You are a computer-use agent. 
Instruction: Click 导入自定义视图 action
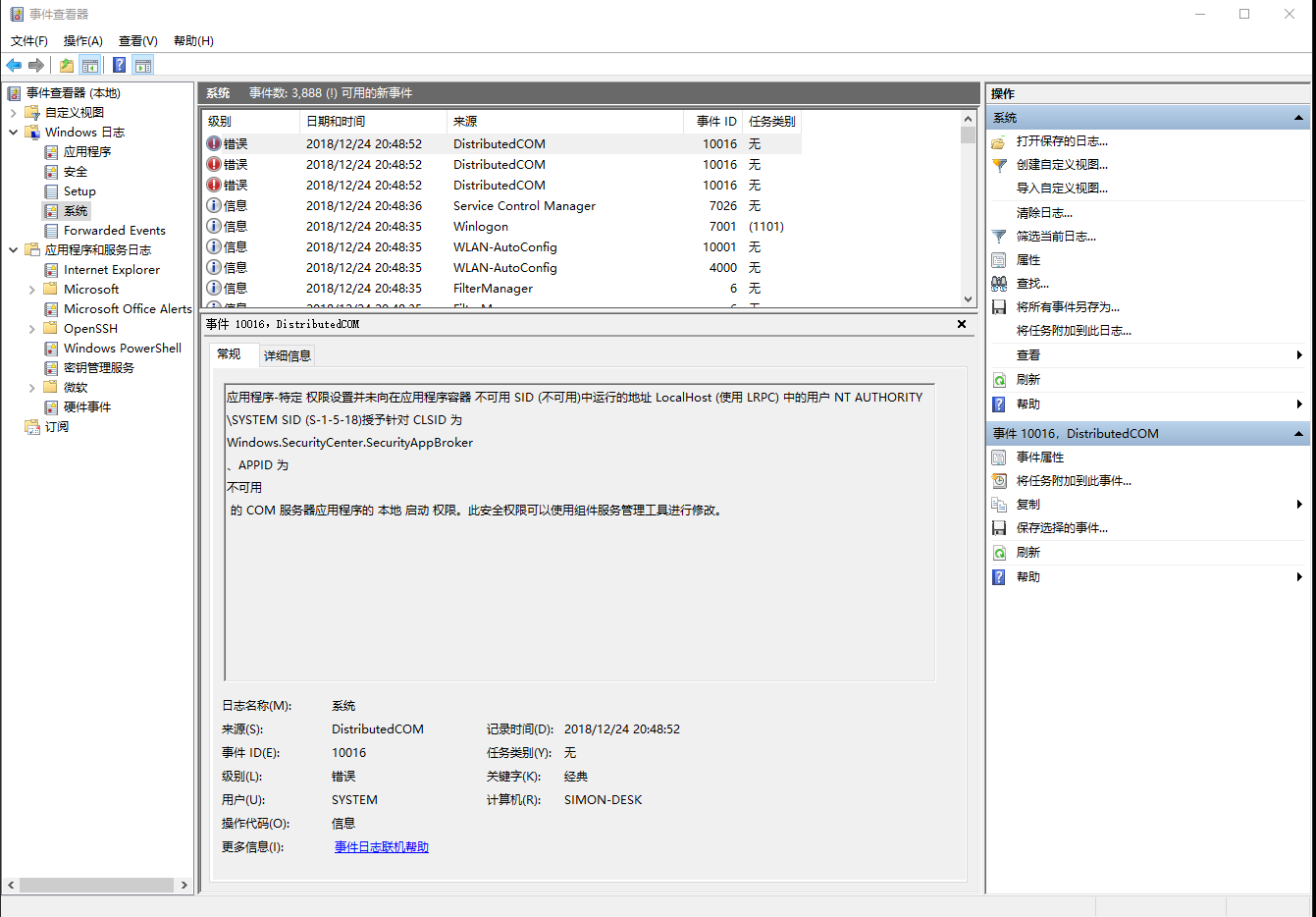click(1062, 189)
